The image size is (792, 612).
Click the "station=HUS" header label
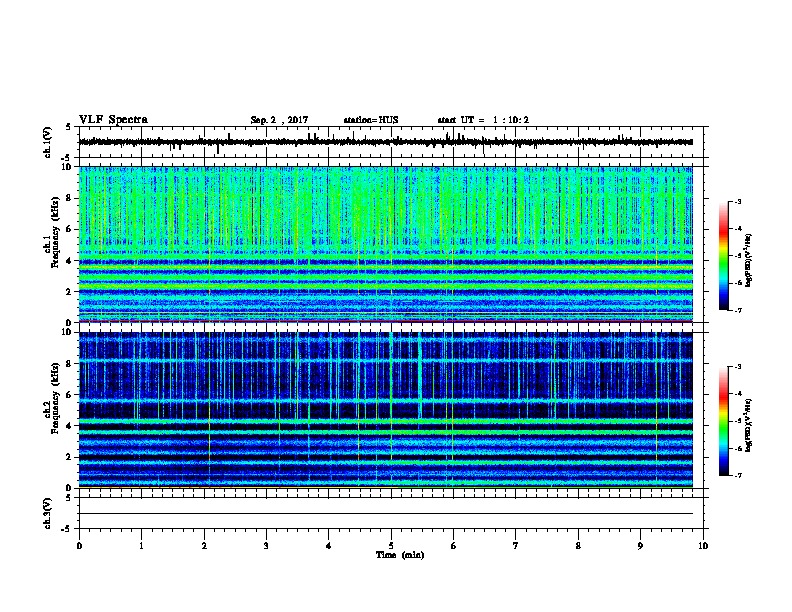[370, 120]
